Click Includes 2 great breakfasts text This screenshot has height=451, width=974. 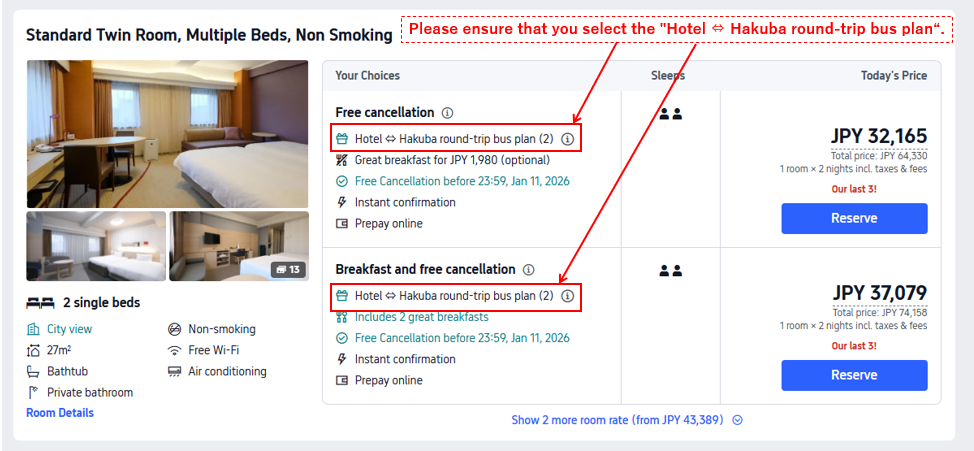coord(421,317)
